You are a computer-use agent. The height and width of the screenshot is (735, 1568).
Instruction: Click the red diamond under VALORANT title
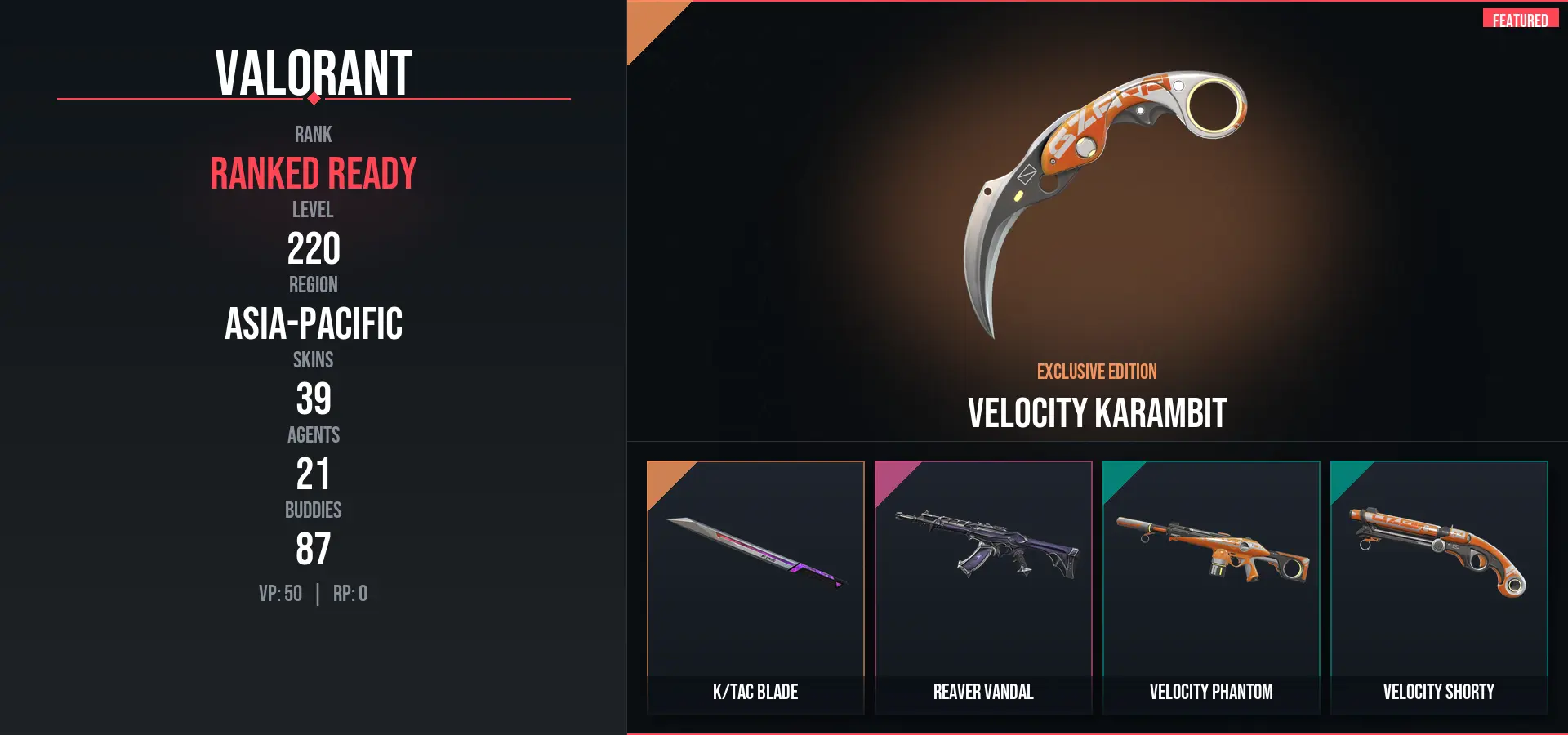(314, 99)
